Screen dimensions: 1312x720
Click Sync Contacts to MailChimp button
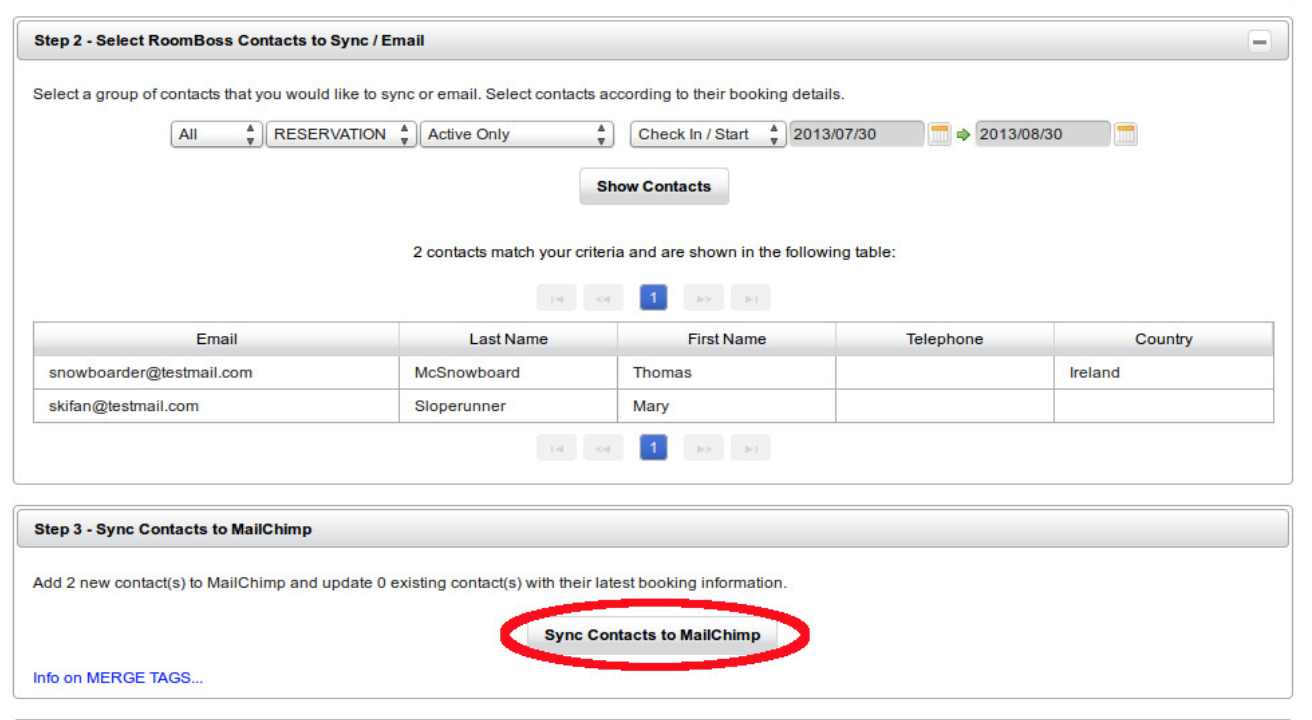(x=652, y=635)
